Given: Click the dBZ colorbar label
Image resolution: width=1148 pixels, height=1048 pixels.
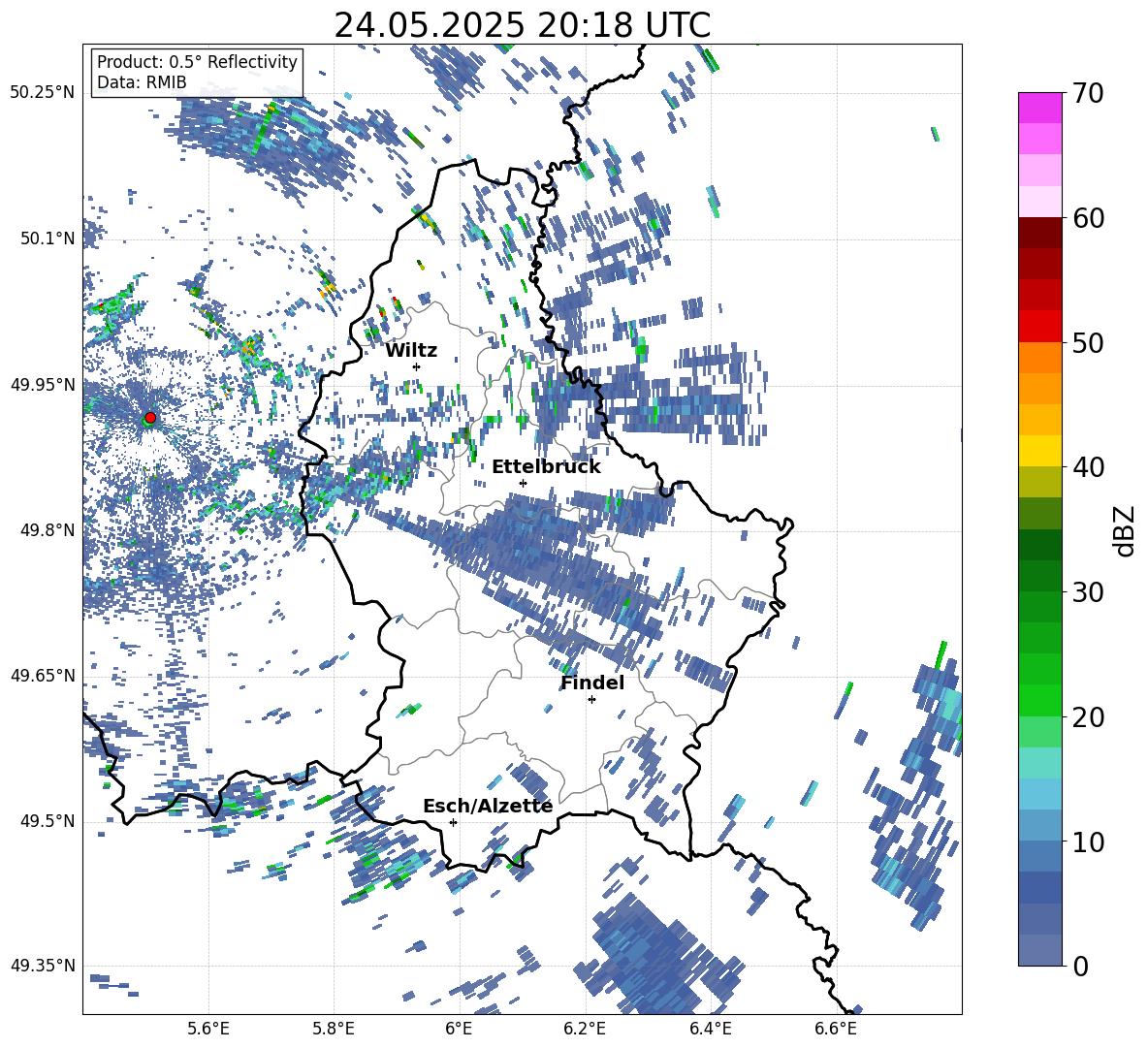Looking at the screenshot, I should tap(1123, 530).
